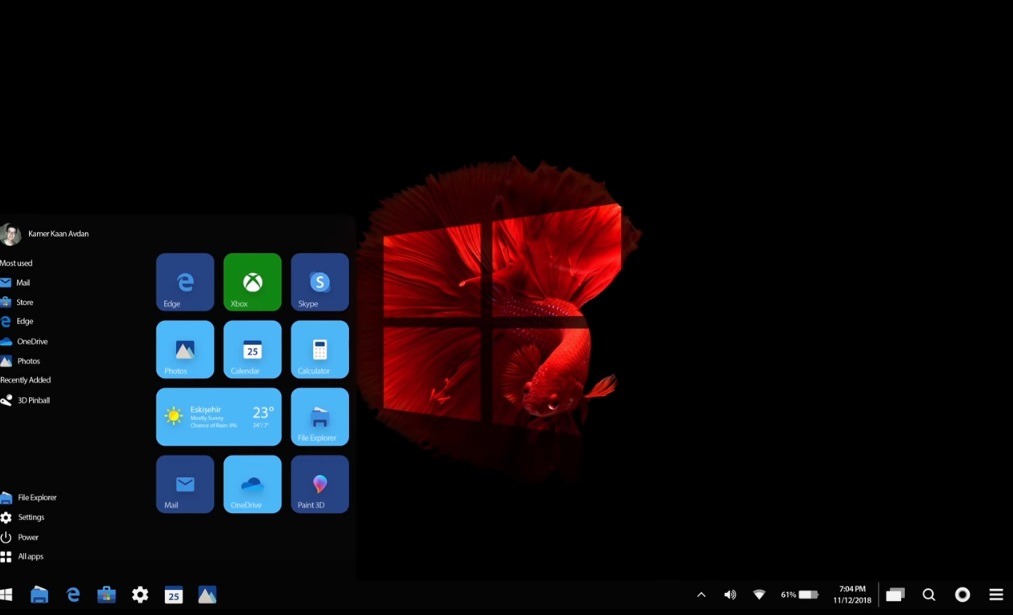Image resolution: width=1013 pixels, height=615 pixels.
Task: Open Kamer Kaan Avdan user profile
Action: pyautogui.click(x=45, y=234)
